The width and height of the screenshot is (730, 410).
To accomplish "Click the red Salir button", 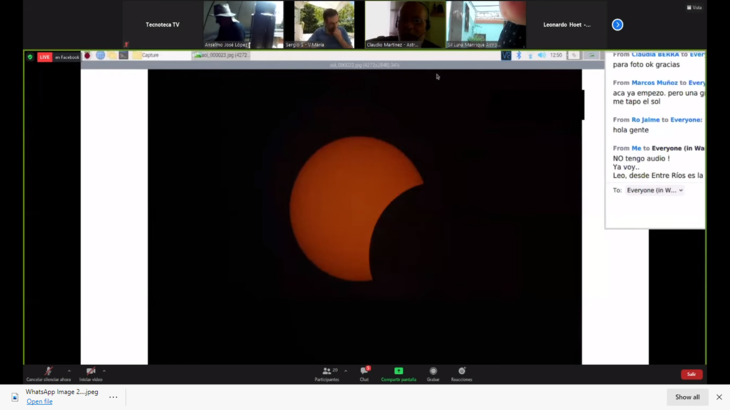I will click(x=691, y=374).
